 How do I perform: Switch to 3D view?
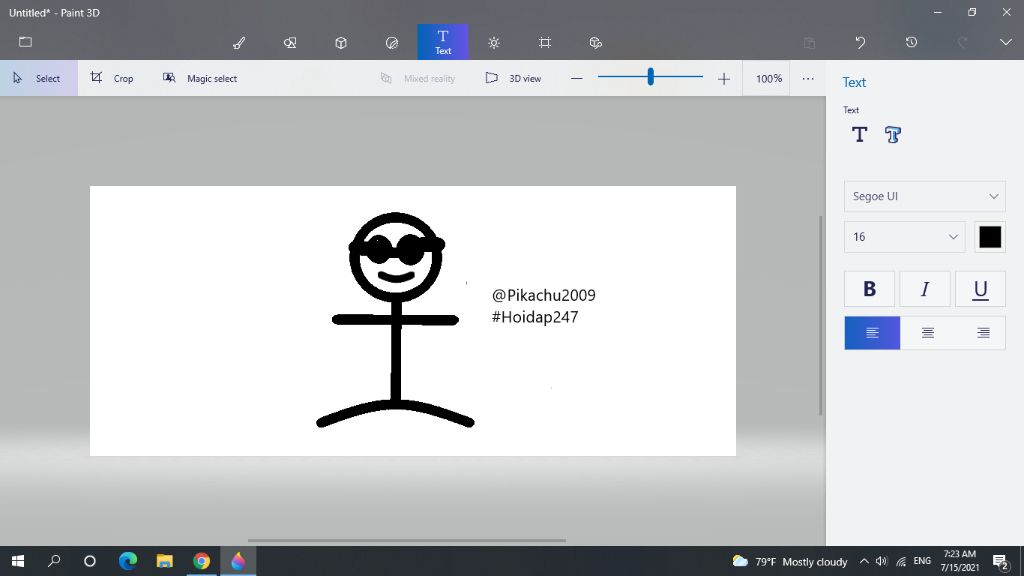point(513,77)
